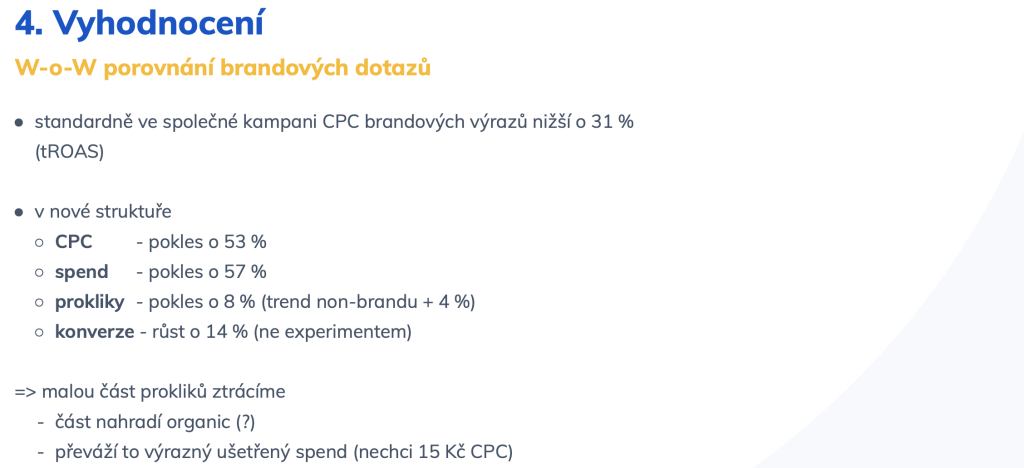Select the subtitle "W-o-W porovnání brandových dotazů"

(x=223, y=68)
